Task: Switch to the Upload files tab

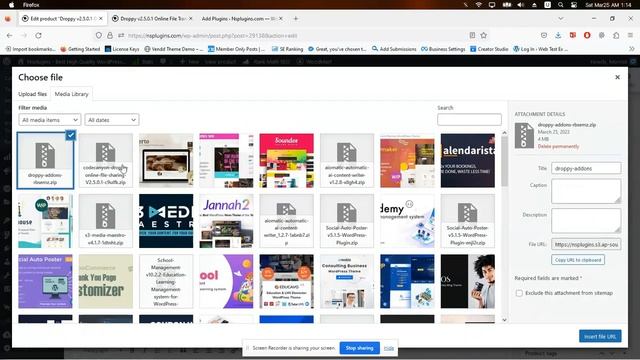Action: (x=33, y=94)
